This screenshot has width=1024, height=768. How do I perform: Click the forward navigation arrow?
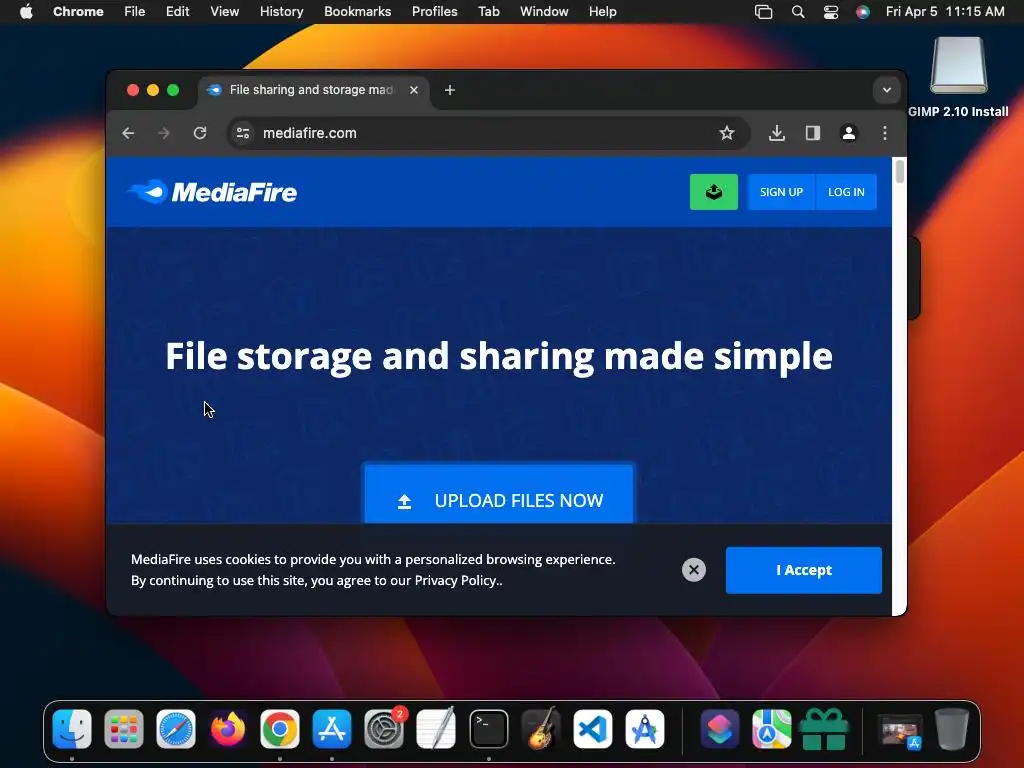(164, 133)
